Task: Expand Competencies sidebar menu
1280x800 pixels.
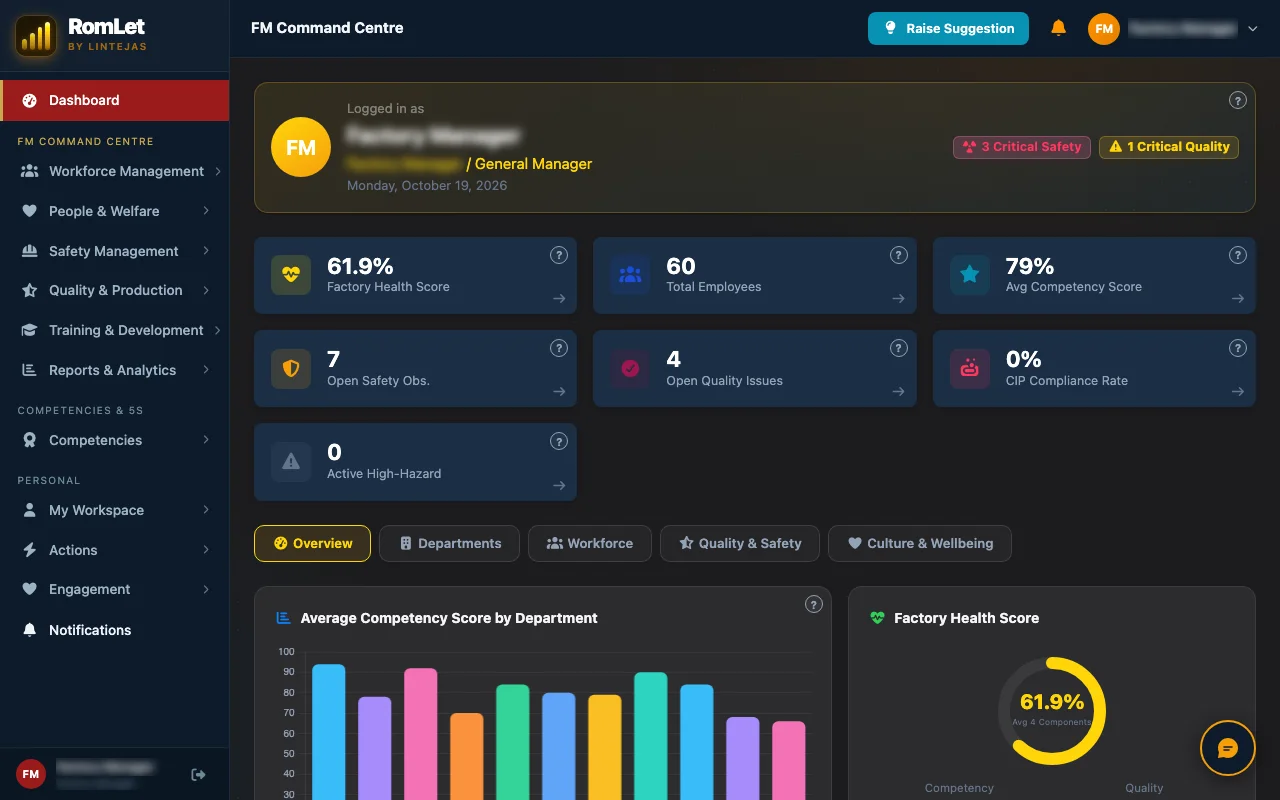Action: pos(115,440)
